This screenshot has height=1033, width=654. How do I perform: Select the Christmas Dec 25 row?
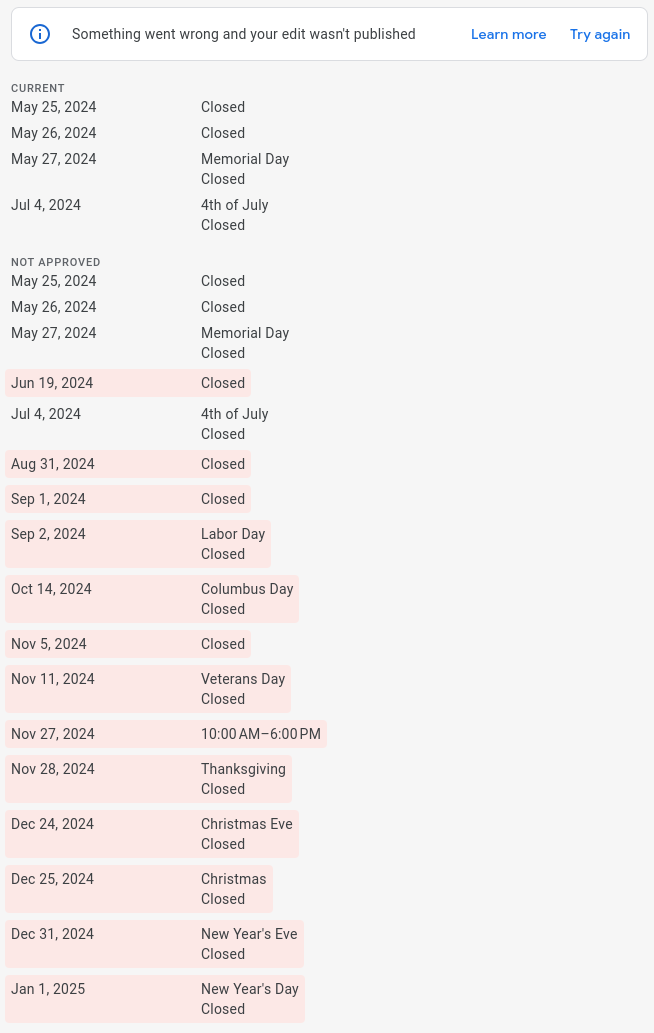tap(139, 889)
